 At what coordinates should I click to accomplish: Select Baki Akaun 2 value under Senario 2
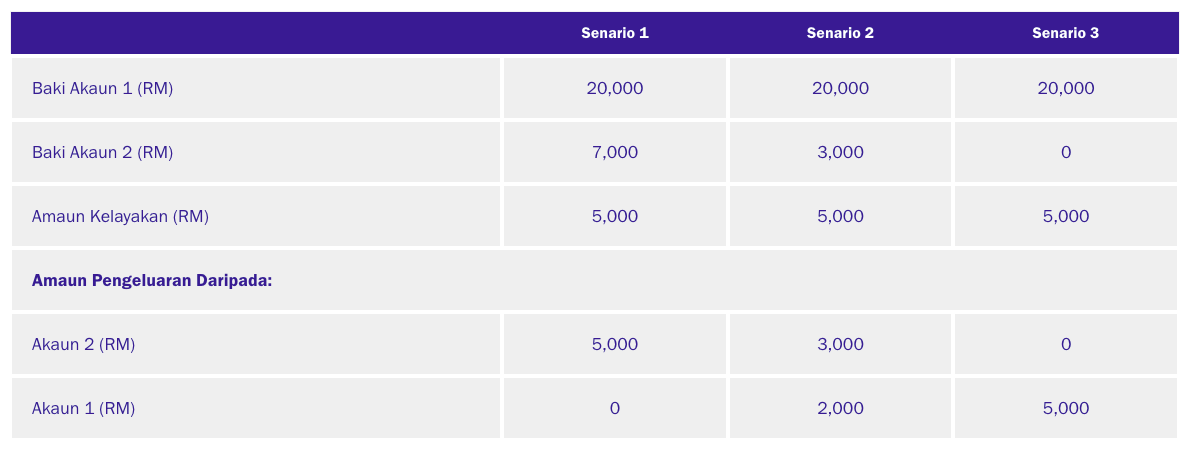pyautogui.click(x=840, y=152)
